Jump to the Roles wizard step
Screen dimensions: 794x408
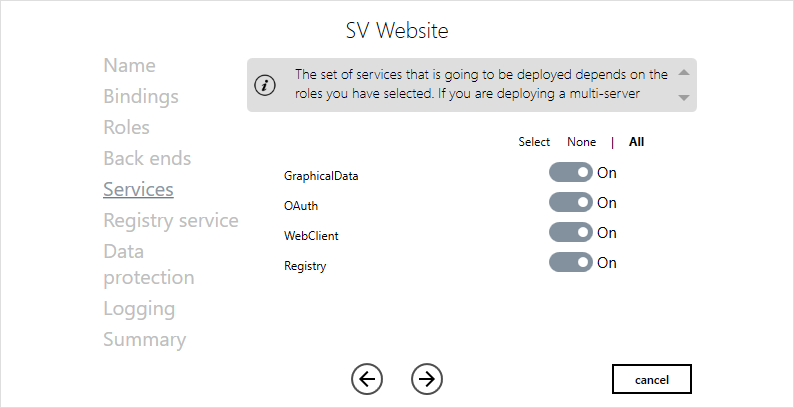[x=126, y=128]
